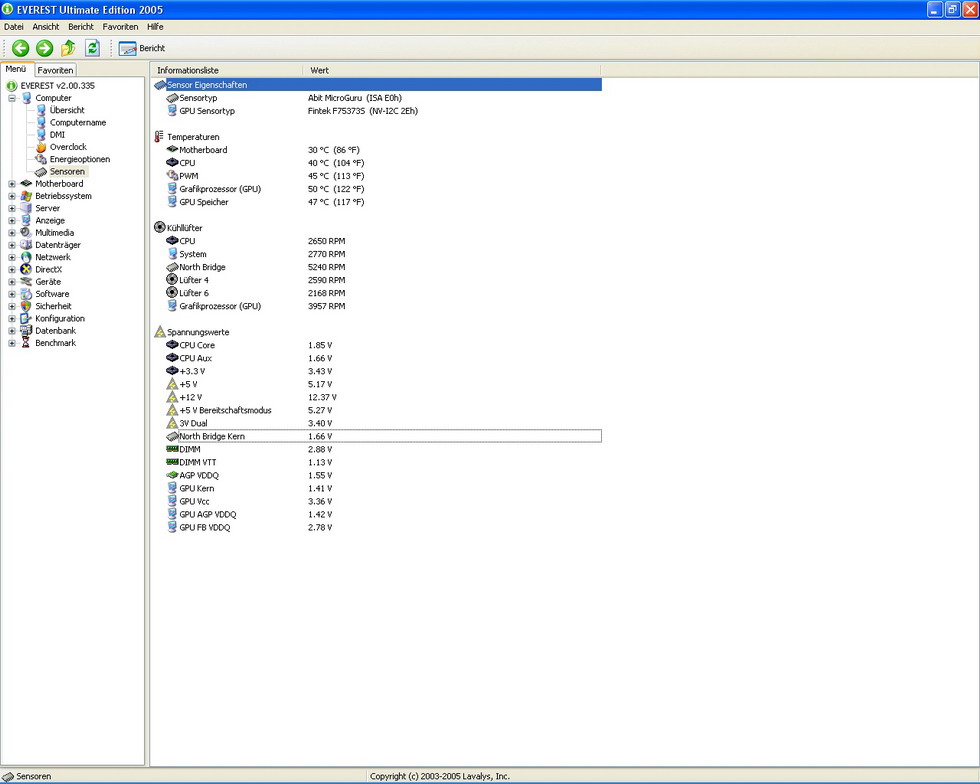Click the AGP VDDQ card icon

coord(172,475)
